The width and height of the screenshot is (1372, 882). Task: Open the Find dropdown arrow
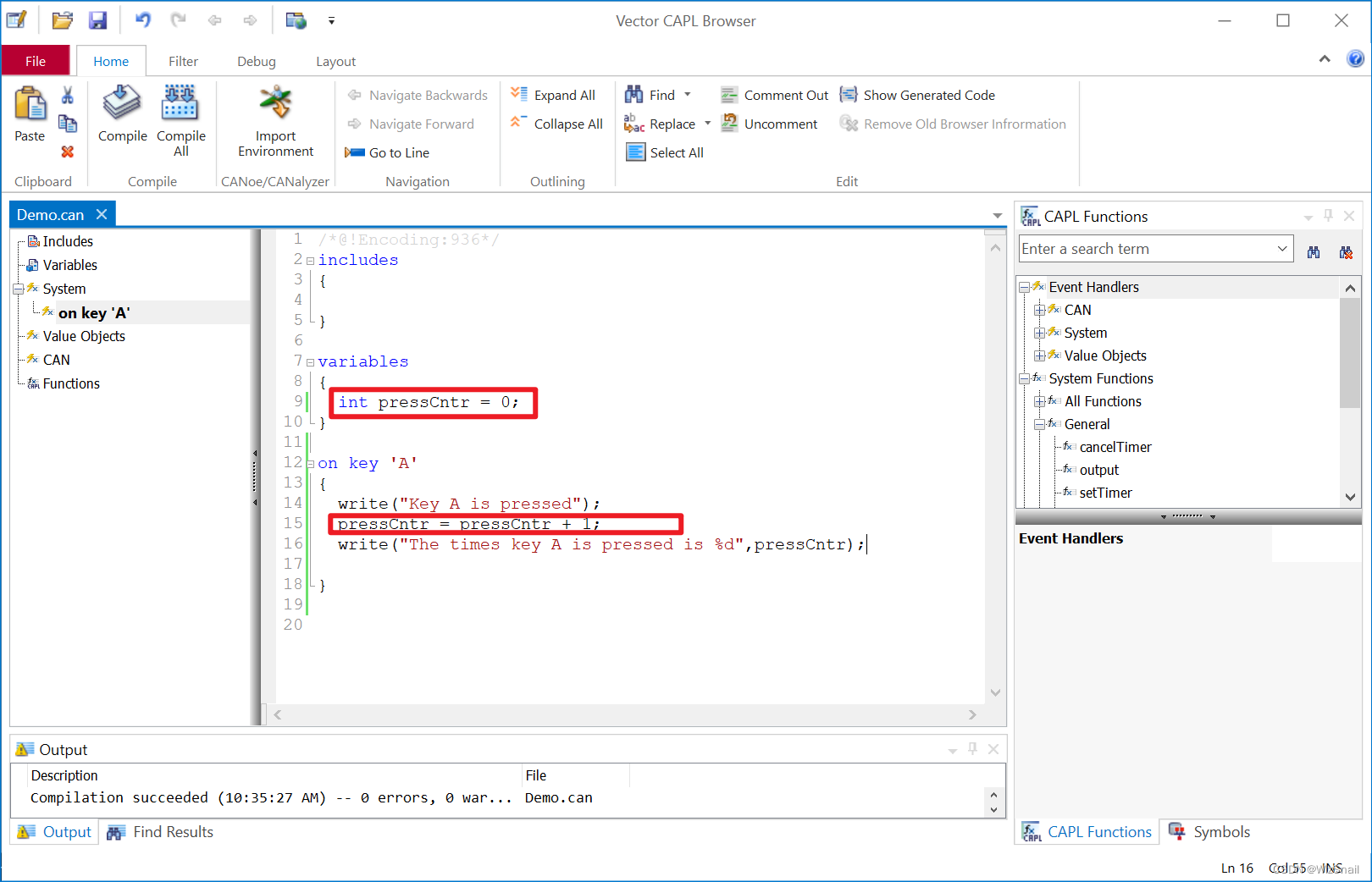688,95
